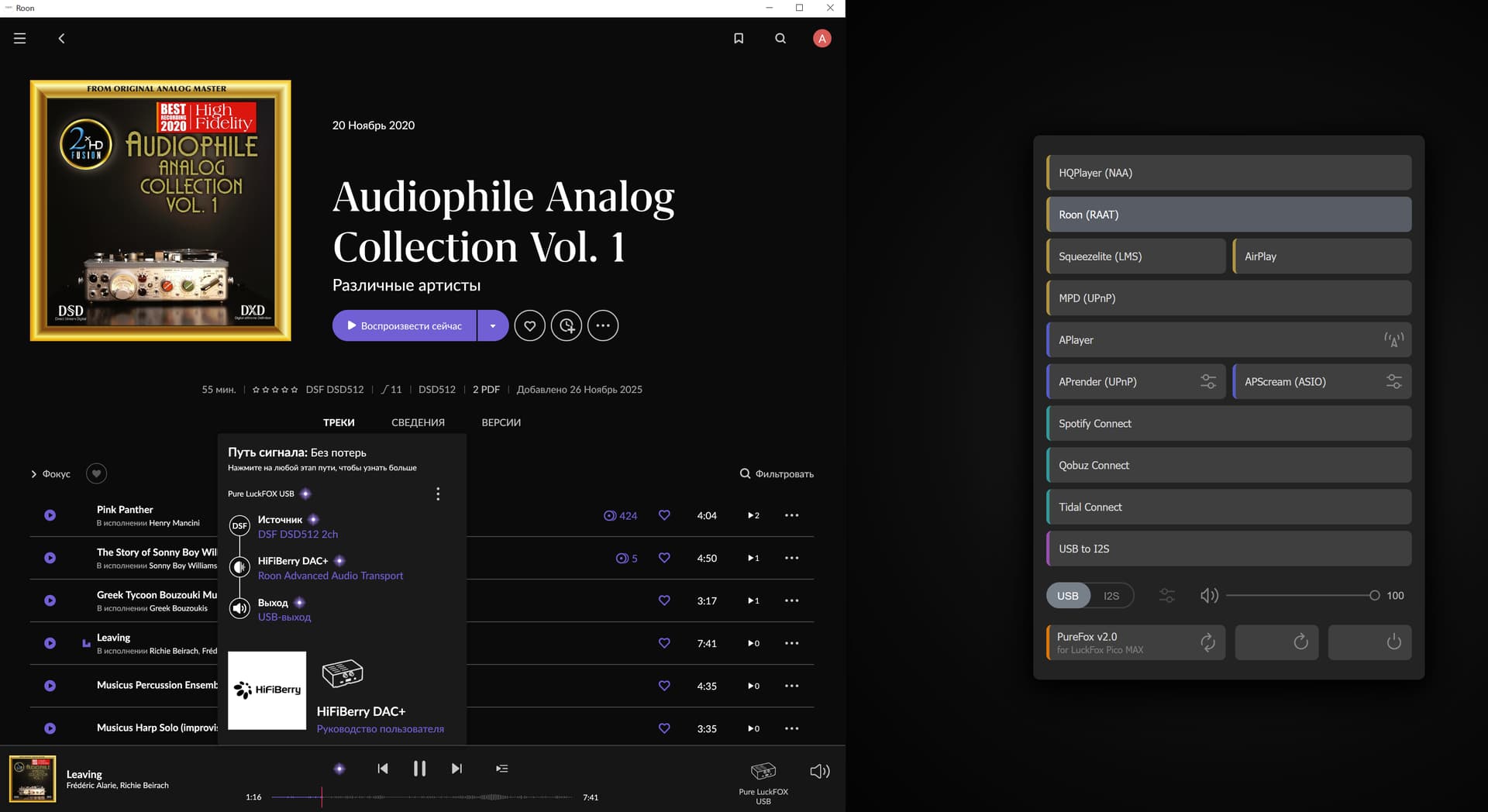Open dropdown arrow beside Play Now button
The image size is (1488, 812).
pos(493,325)
